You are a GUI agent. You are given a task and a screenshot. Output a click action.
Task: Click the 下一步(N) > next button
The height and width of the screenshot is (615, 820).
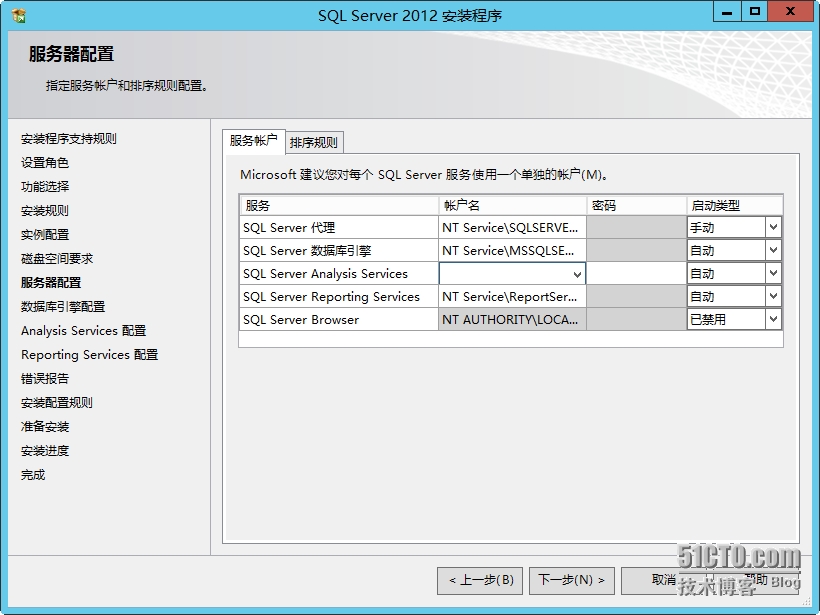click(572, 580)
